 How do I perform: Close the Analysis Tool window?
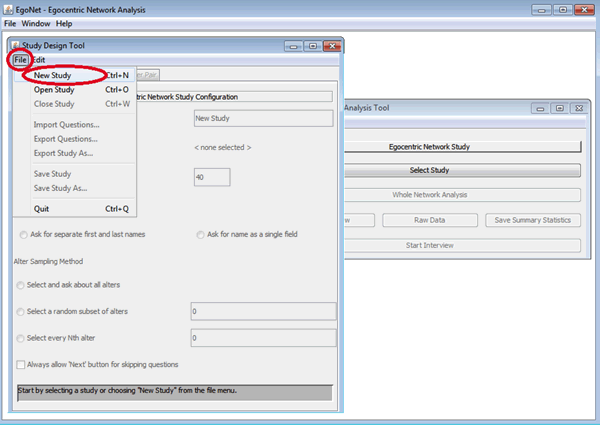(579, 108)
